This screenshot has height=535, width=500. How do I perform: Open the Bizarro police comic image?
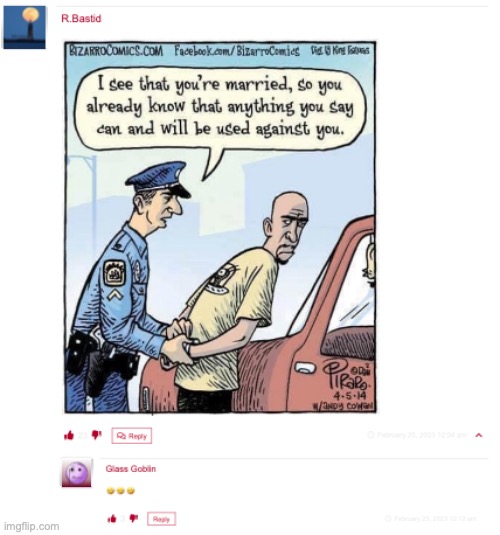[x=220, y=227]
